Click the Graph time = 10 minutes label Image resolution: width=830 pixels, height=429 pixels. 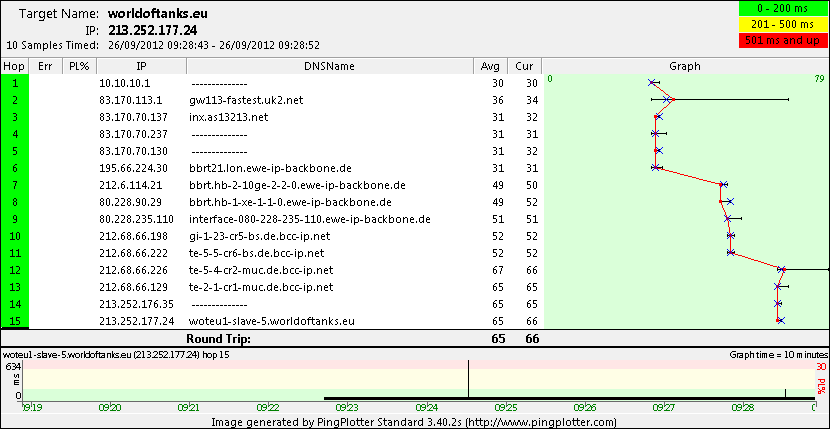[778, 354]
